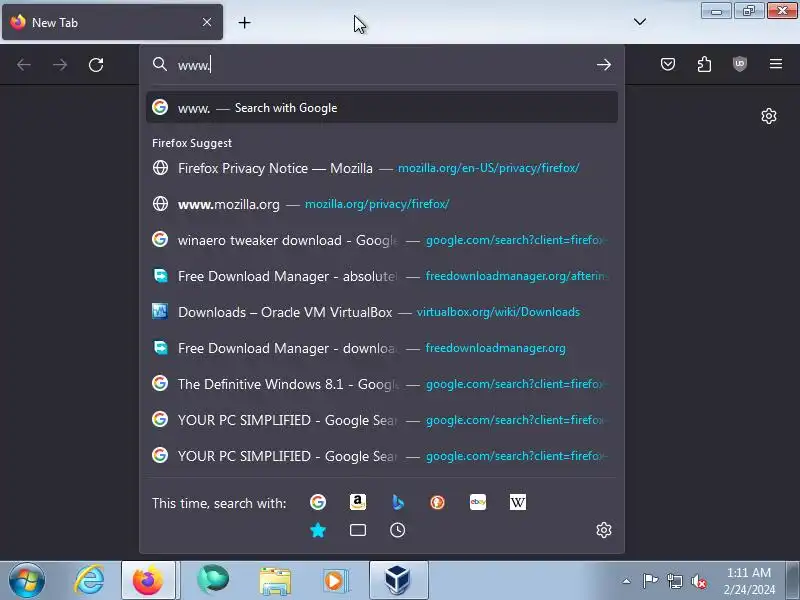This screenshot has height=600, width=800.
Task: Go back with the left arrow button
Action: point(24,65)
